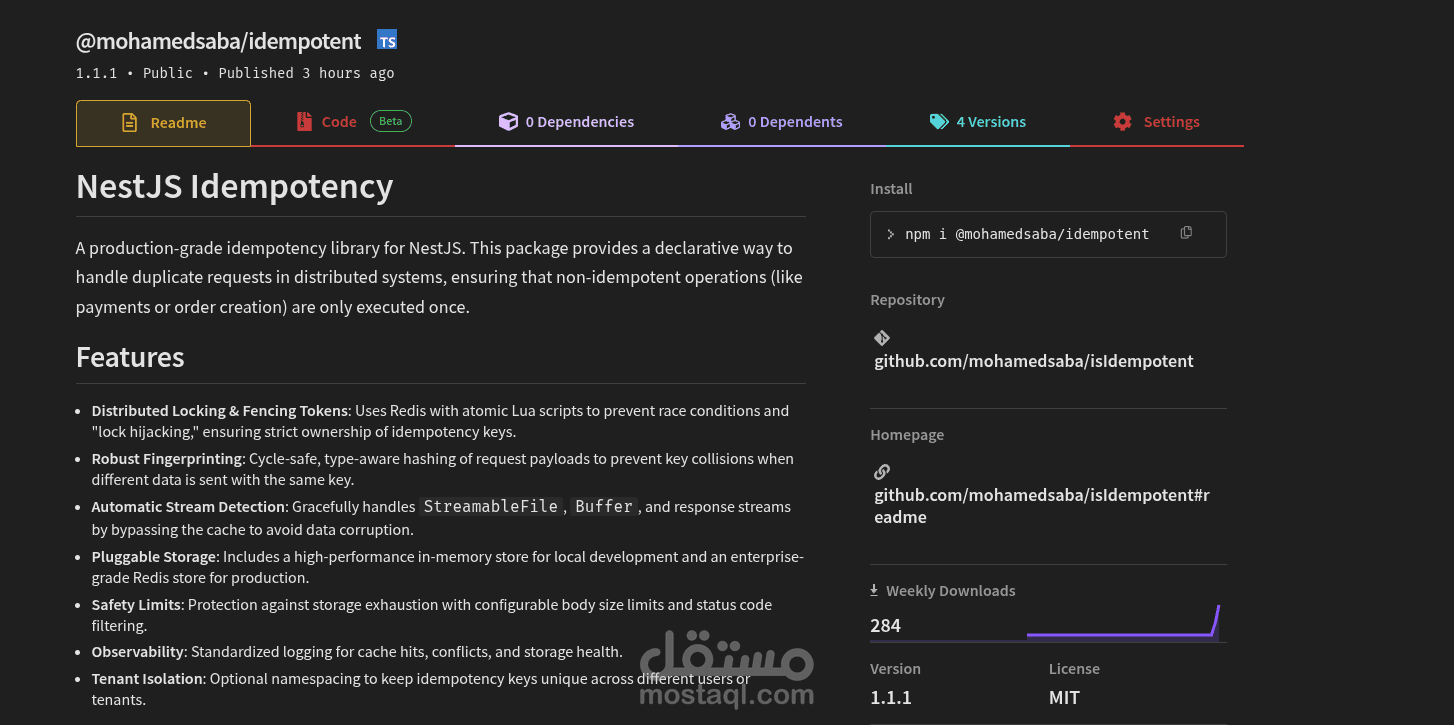Click the TypeScript TS badge icon

point(387,40)
